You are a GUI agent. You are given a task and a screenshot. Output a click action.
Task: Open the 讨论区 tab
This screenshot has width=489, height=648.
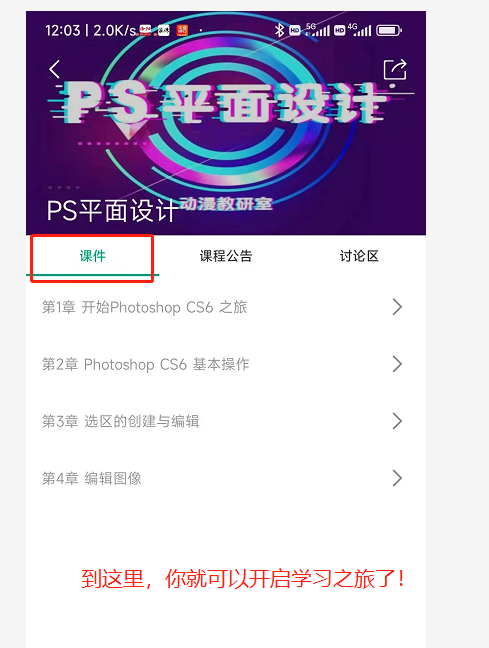point(359,256)
